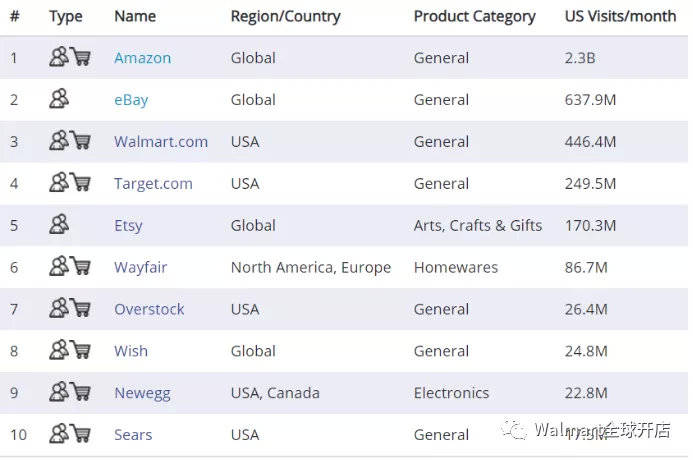Click the people icon in Wish row
693x460 pixels.
click(59, 350)
